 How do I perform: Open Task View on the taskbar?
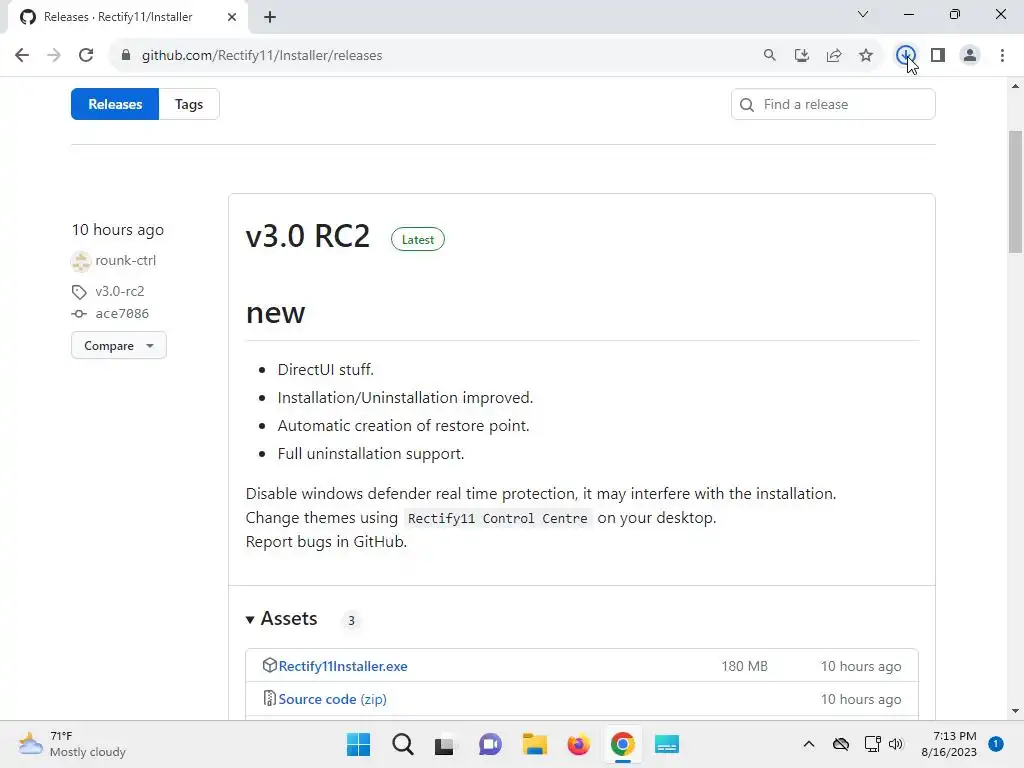pos(445,744)
